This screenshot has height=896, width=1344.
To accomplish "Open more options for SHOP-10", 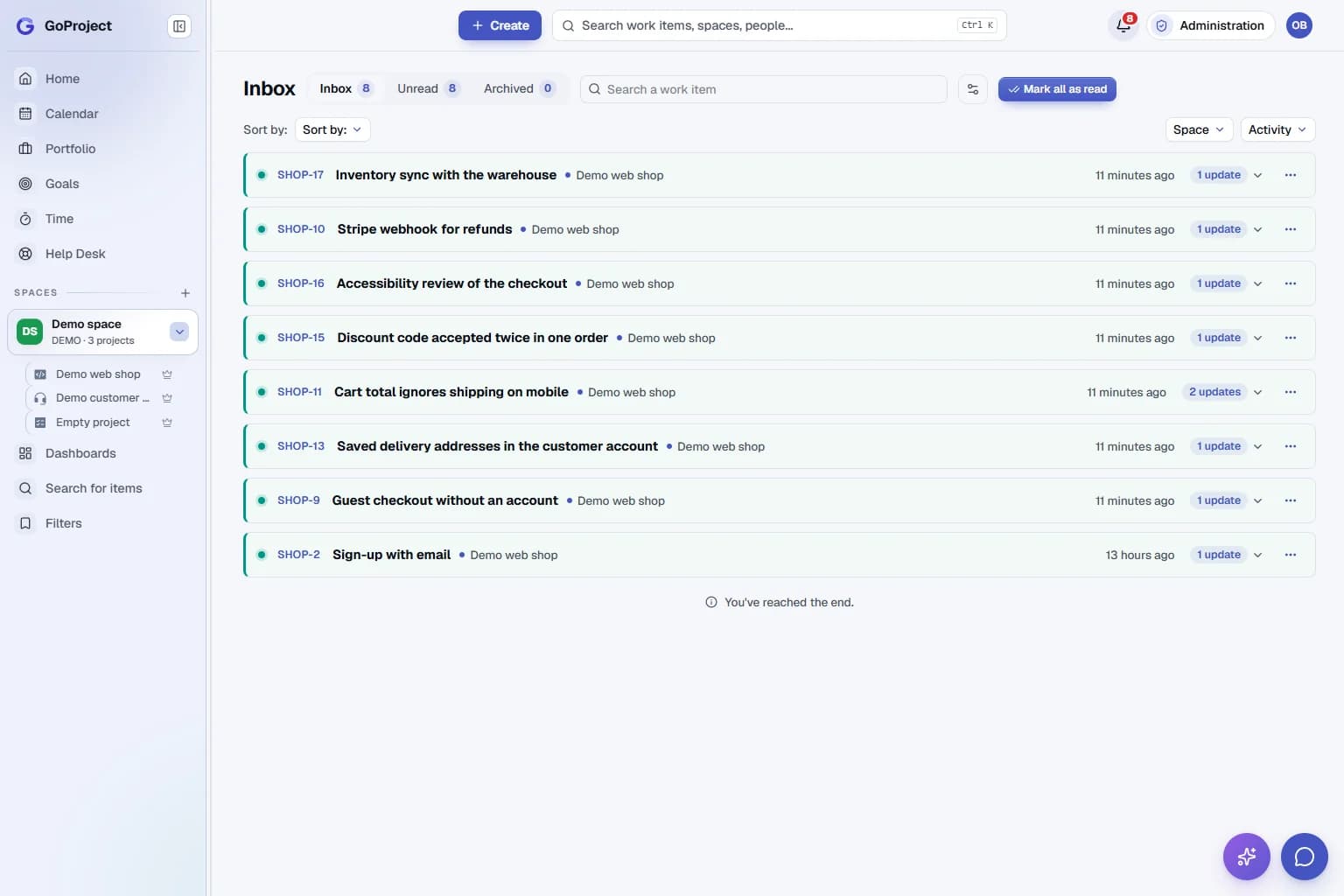I will click(1291, 229).
